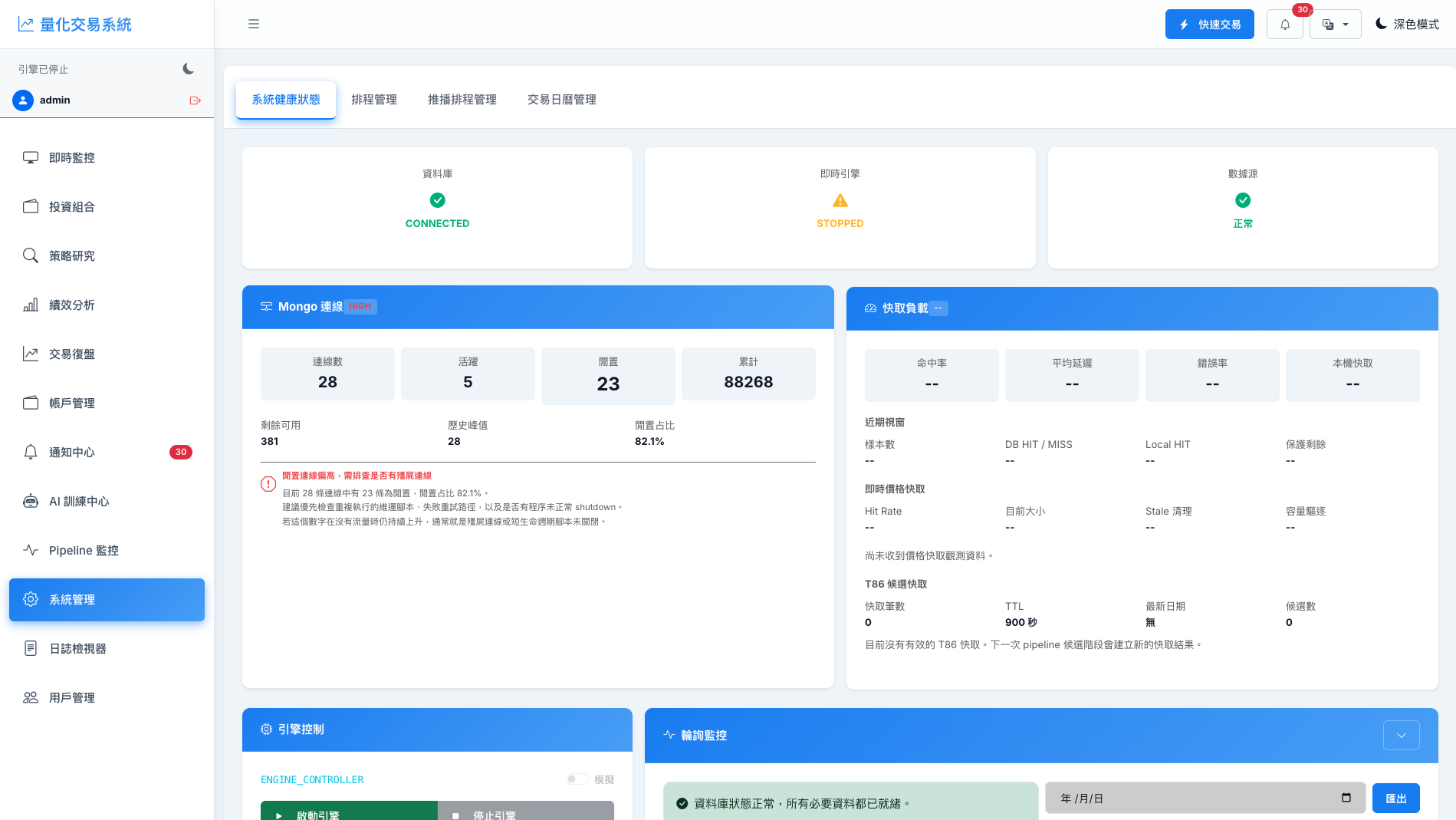This screenshot has height=820, width=1456.
Task: Click the Pipeline 監控 pulse icon
Action: (31, 551)
